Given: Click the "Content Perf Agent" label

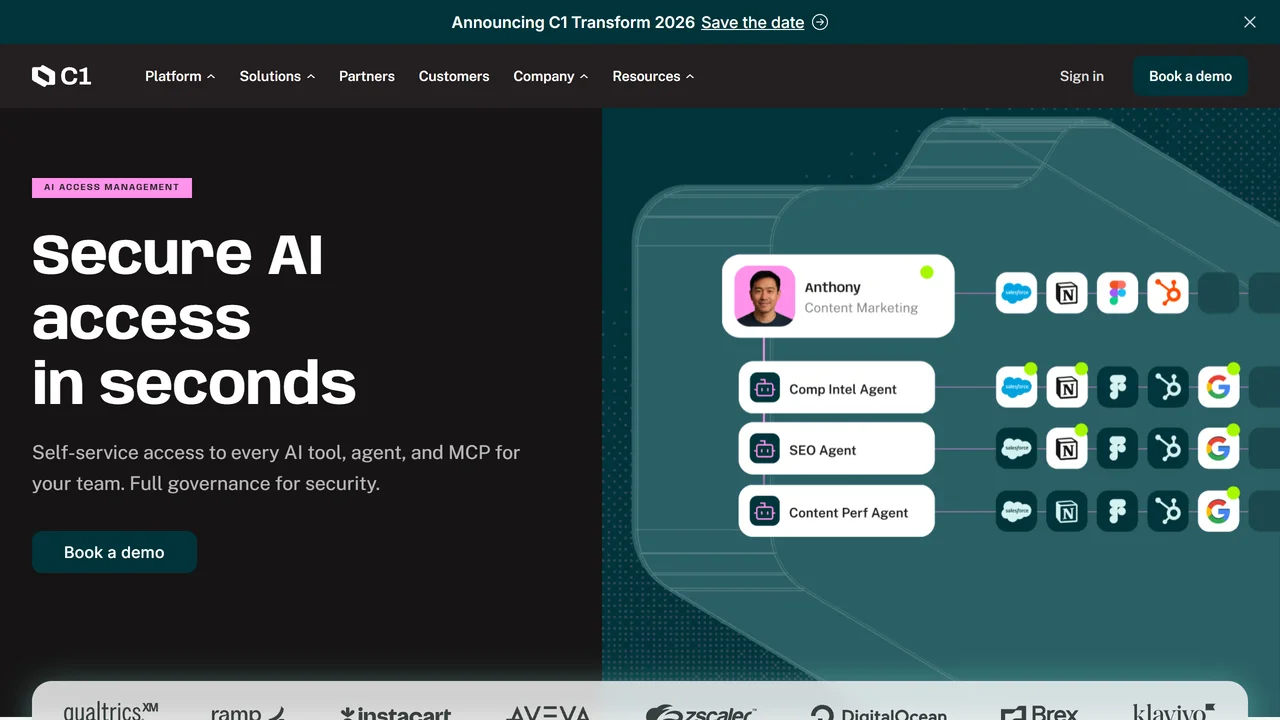Looking at the screenshot, I should point(849,512).
